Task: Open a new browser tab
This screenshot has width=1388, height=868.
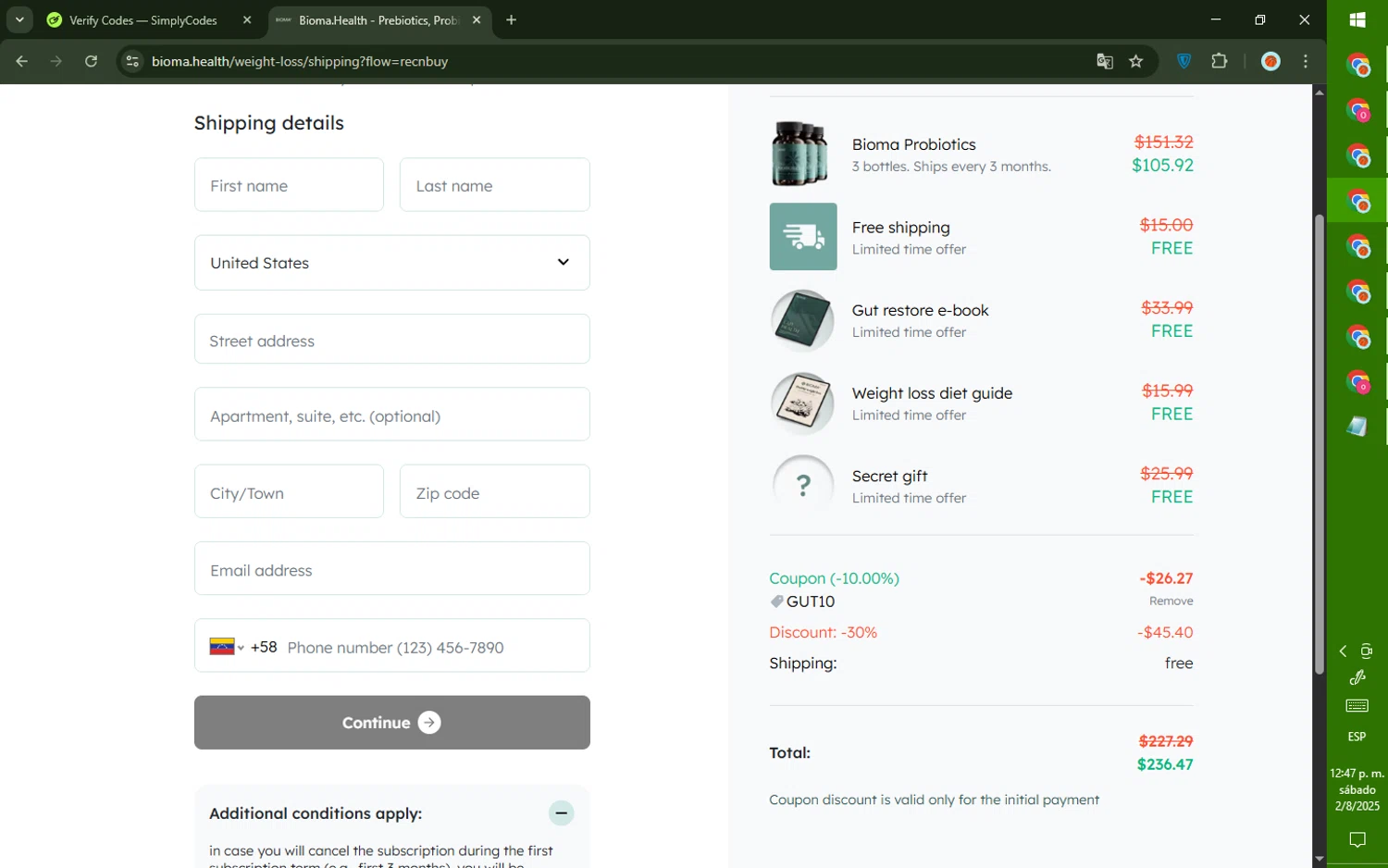Action: [511, 19]
